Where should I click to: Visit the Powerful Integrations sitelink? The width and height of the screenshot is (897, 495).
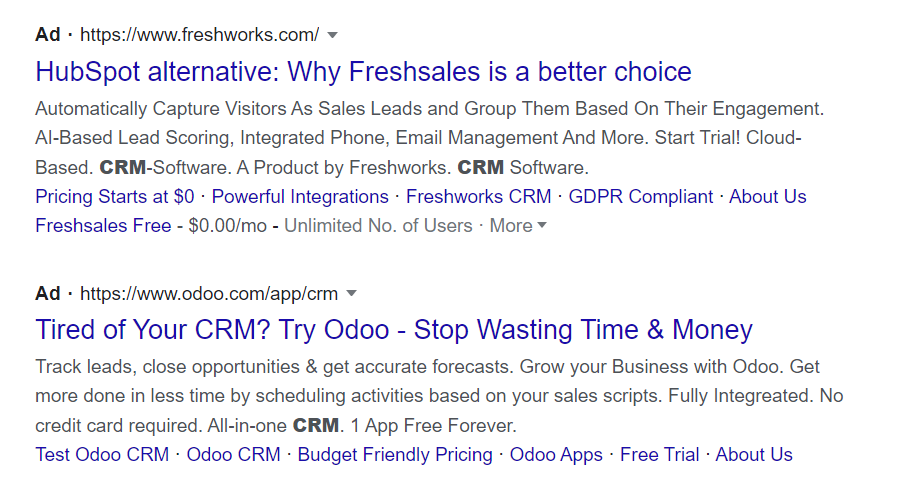click(x=300, y=197)
